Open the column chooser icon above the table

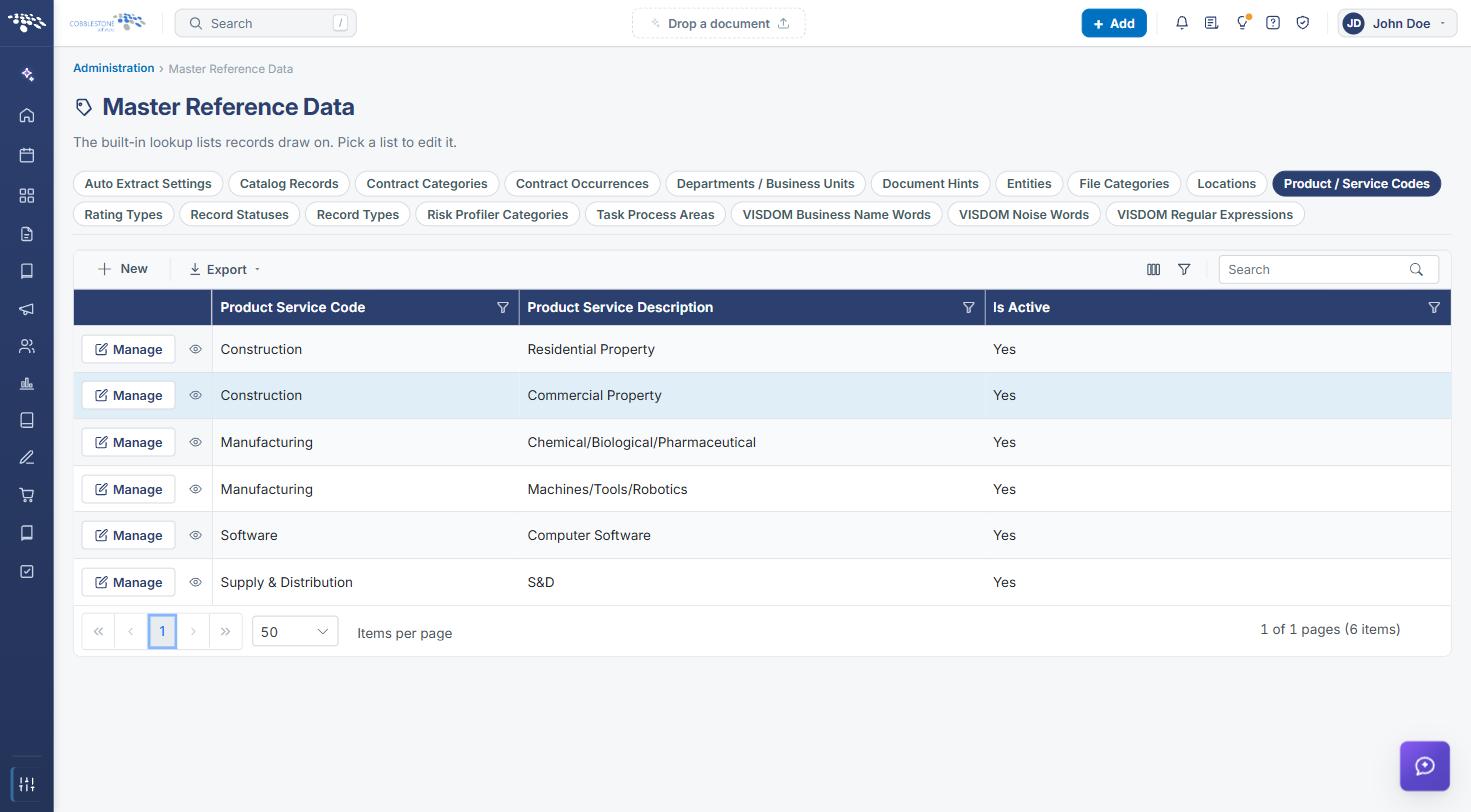[x=1153, y=269]
